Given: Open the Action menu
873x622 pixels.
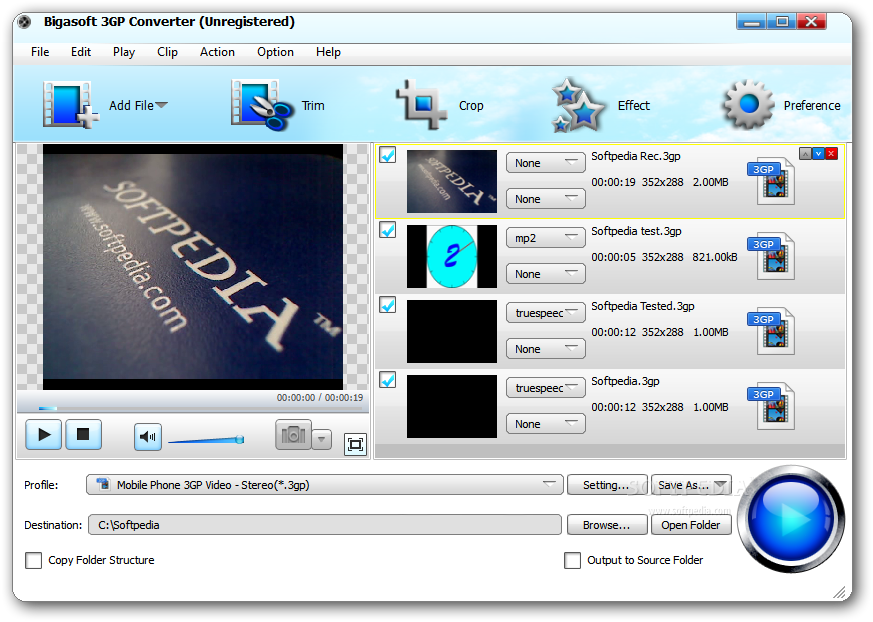Looking at the screenshot, I should click(217, 52).
